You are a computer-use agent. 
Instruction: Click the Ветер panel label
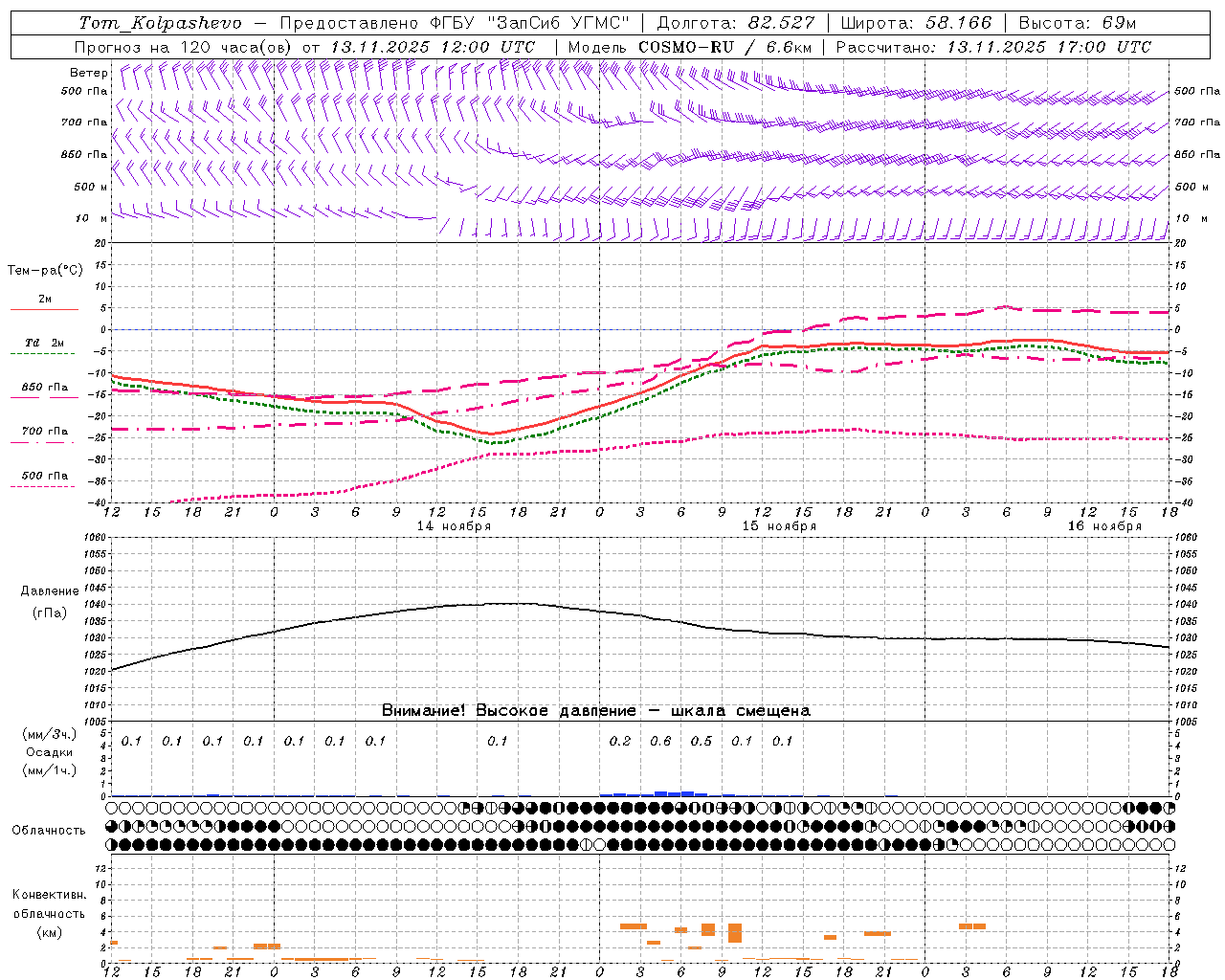click(89, 73)
